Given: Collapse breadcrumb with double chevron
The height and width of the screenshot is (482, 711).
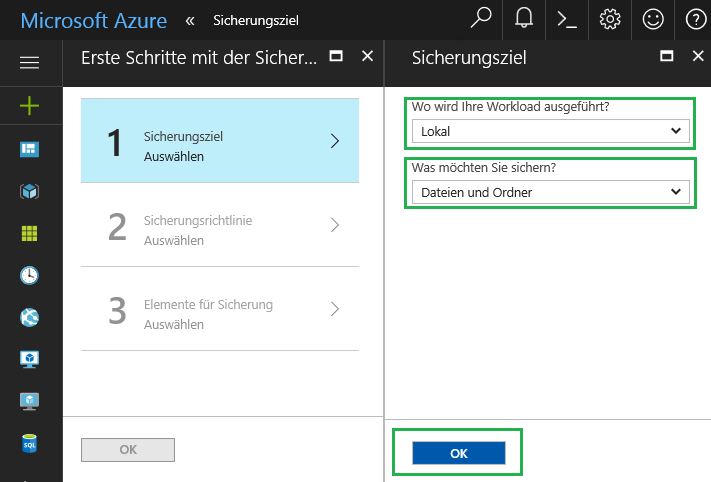Looking at the screenshot, I should [190, 20].
